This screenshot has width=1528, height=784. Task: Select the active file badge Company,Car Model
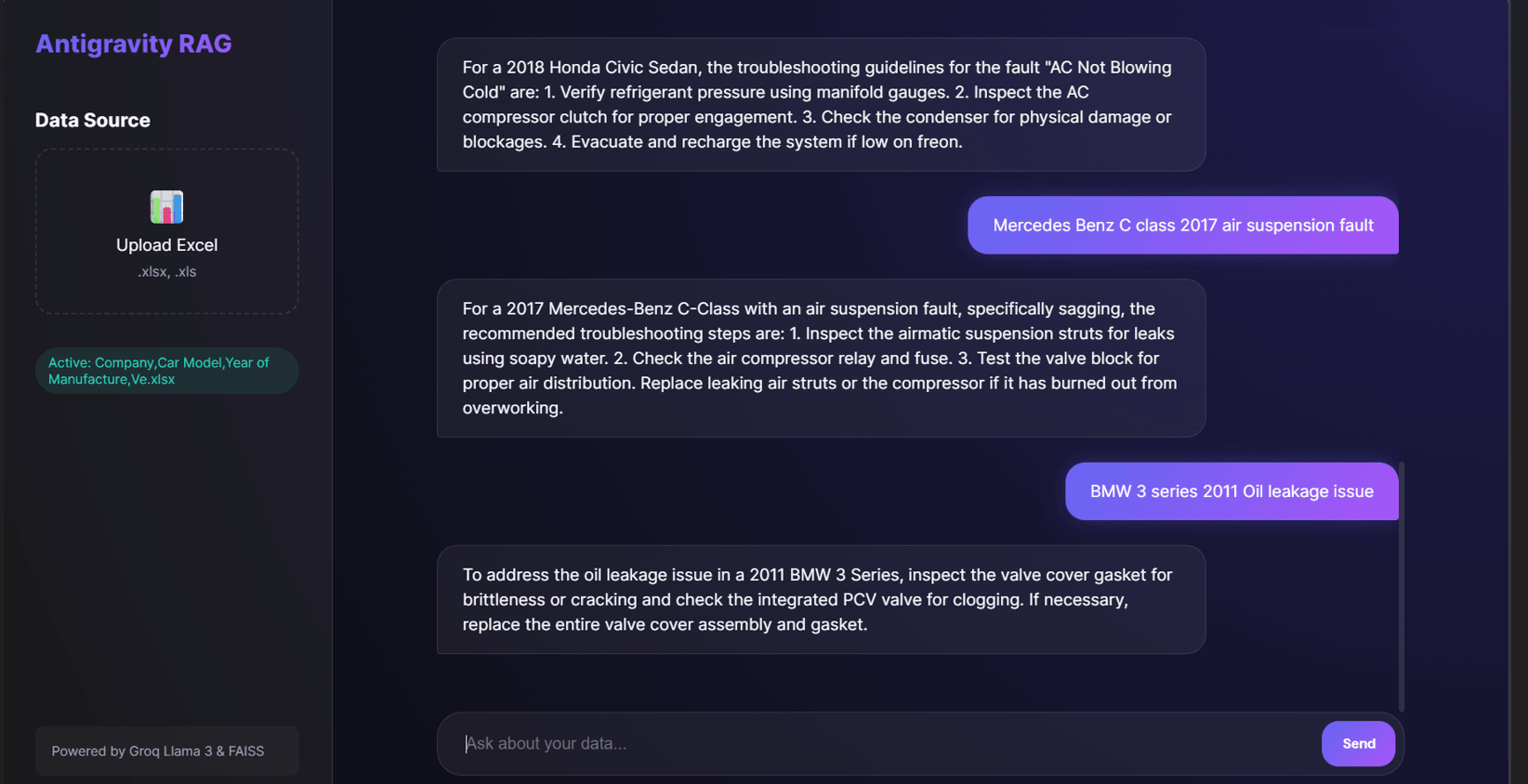tap(167, 371)
